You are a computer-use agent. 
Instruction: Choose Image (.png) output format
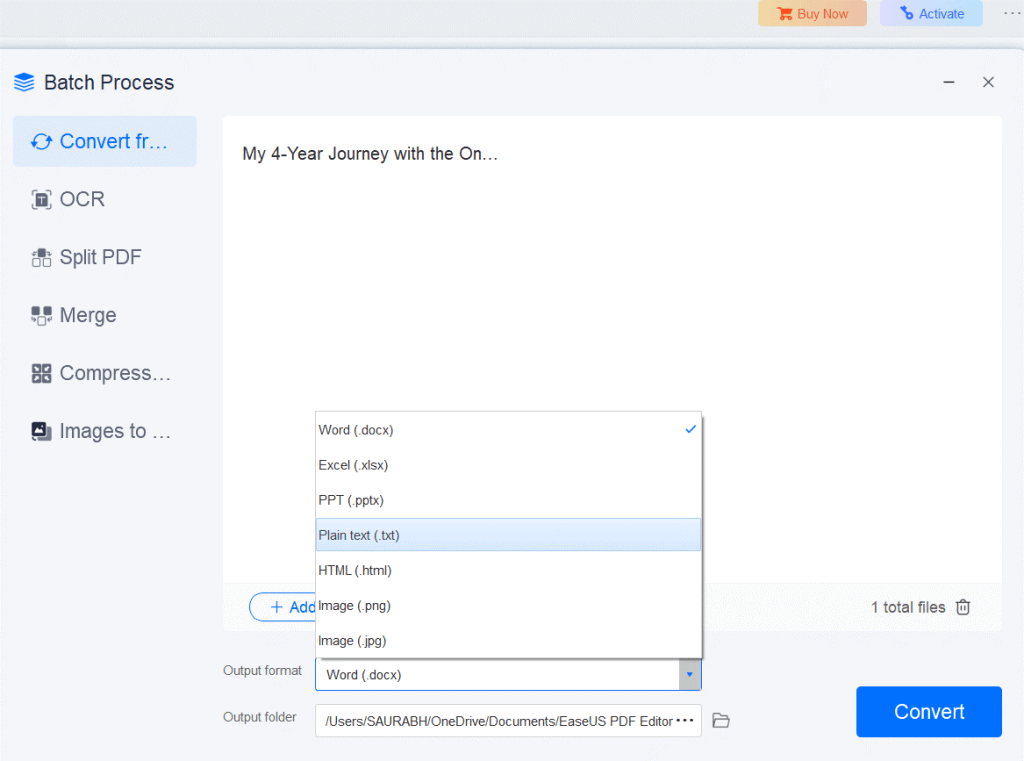pyautogui.click(x=508, y=606)
